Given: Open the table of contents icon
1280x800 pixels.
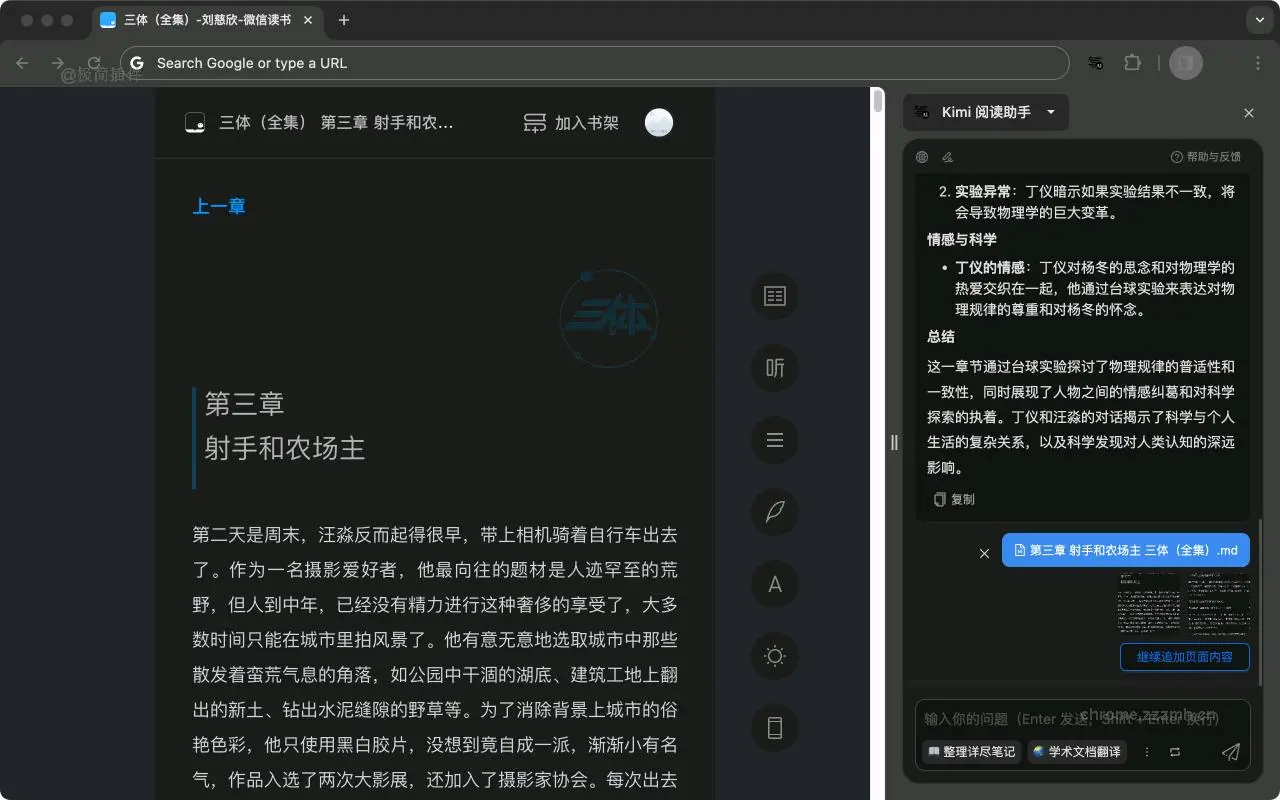Looking at the screenshot, I should (775, 296).
